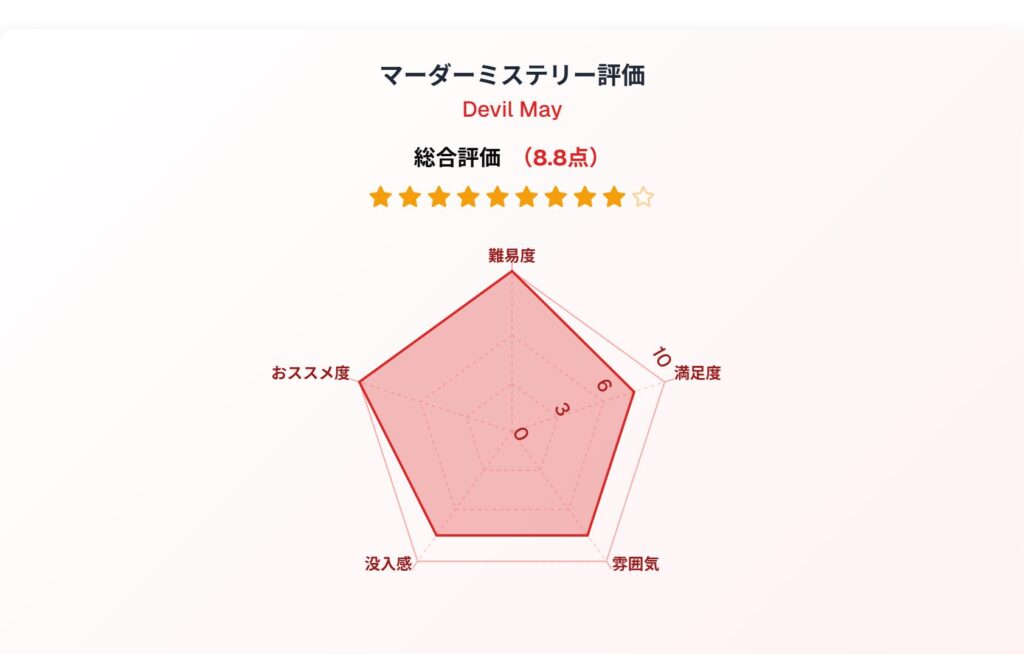Screen dimensions: 1024x654
Task: Click the ninth filled star
Action: (614, 197)
